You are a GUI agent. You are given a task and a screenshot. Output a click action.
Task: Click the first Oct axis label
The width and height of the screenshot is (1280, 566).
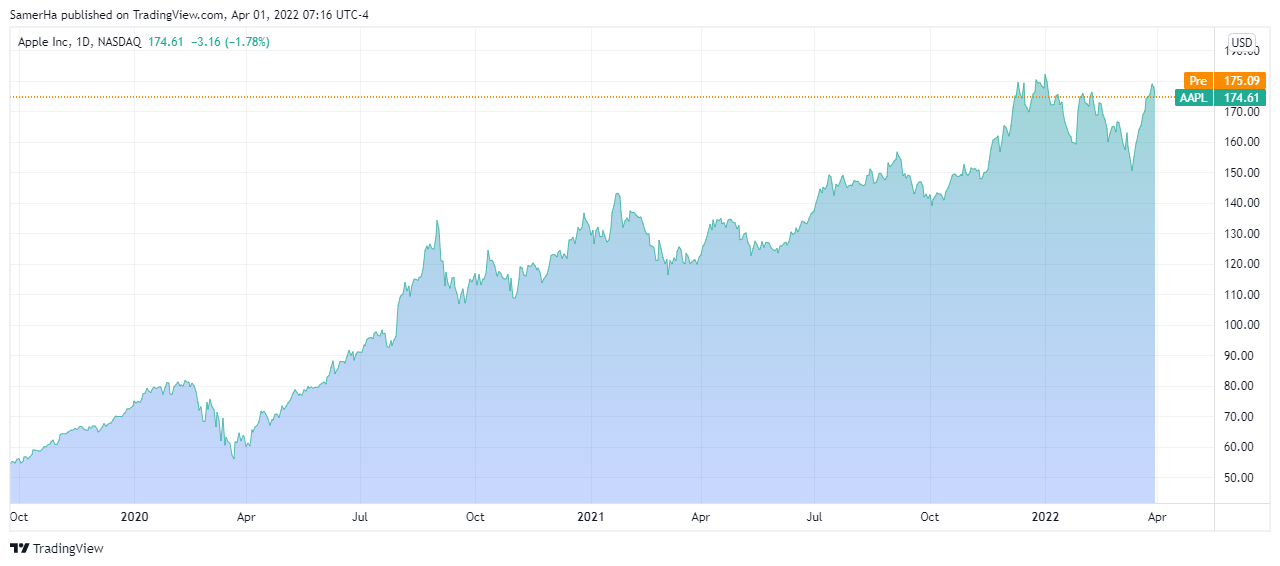18,517
